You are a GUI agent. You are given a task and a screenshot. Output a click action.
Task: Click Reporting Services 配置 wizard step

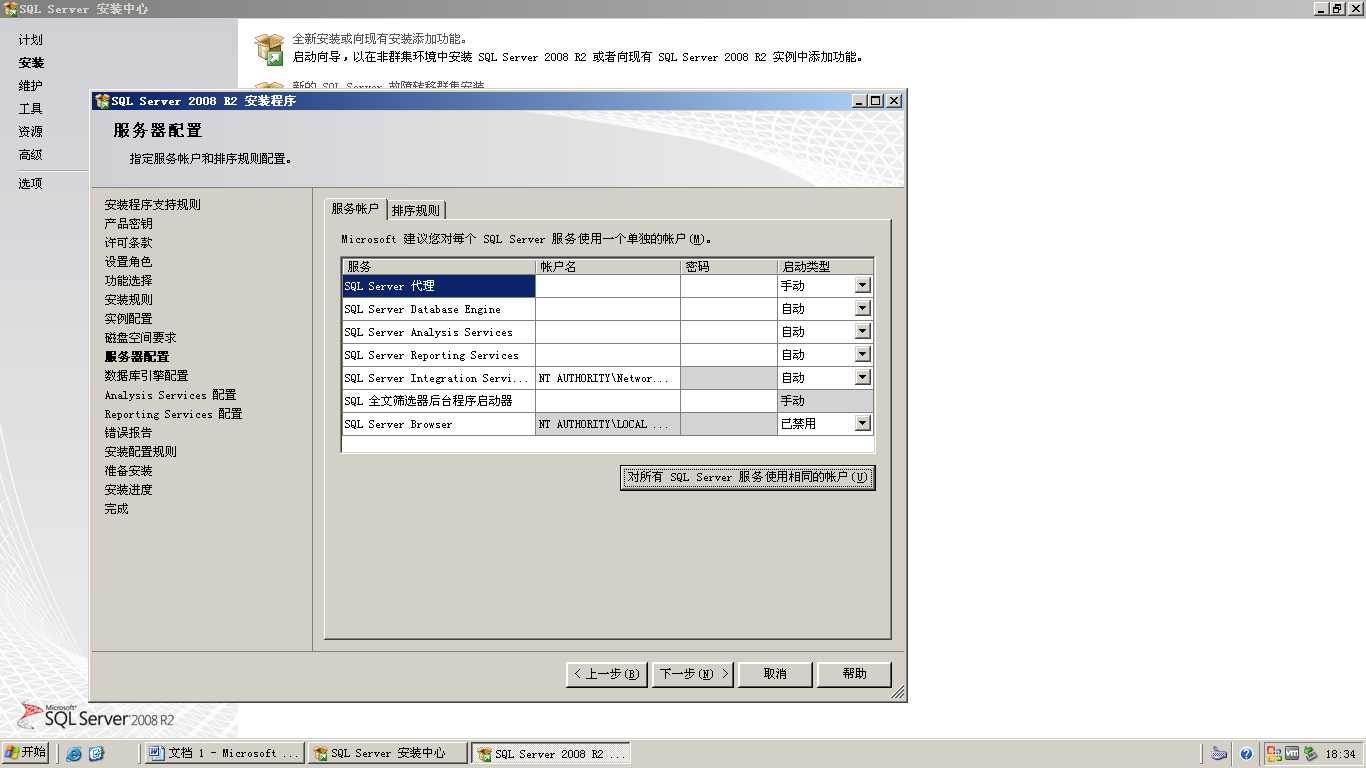click(x=173, y=414)
